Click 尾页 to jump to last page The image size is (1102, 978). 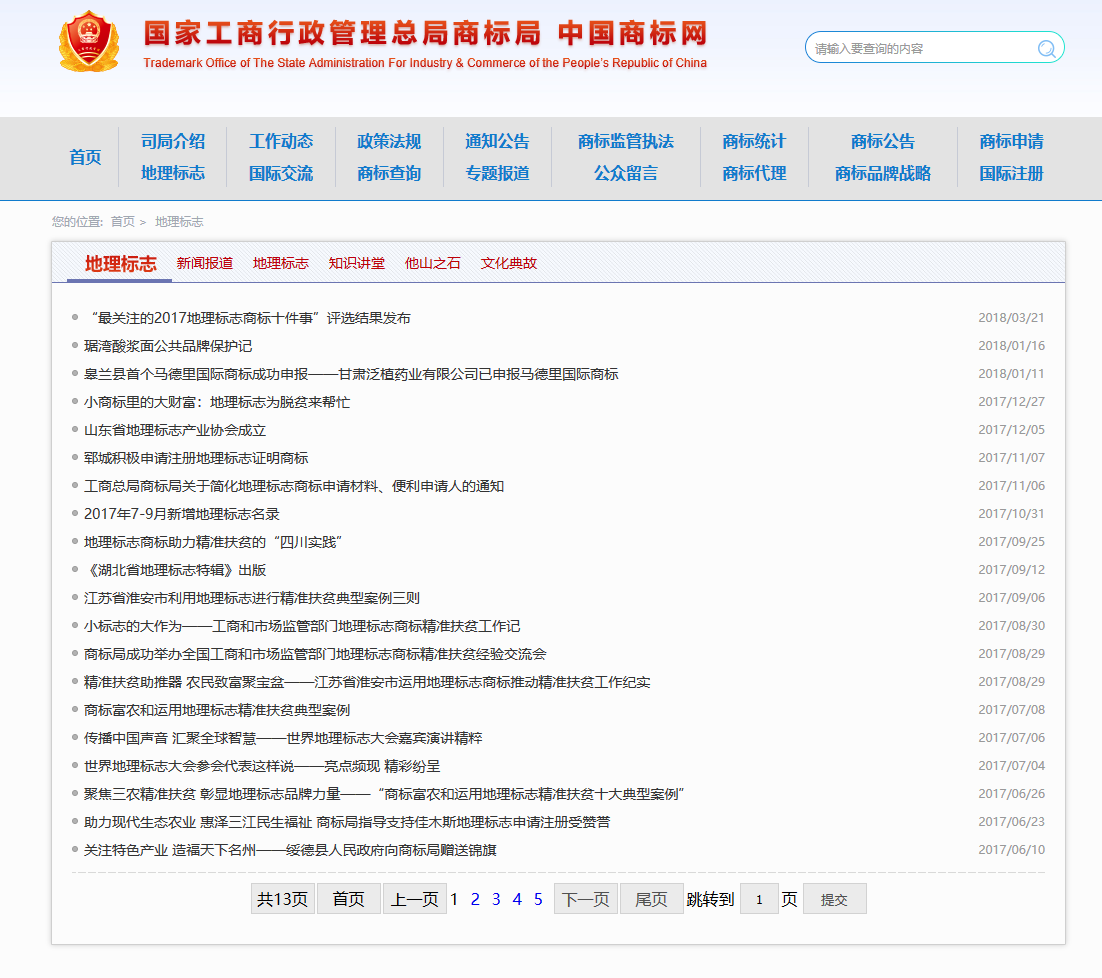[x=651, y=898]
